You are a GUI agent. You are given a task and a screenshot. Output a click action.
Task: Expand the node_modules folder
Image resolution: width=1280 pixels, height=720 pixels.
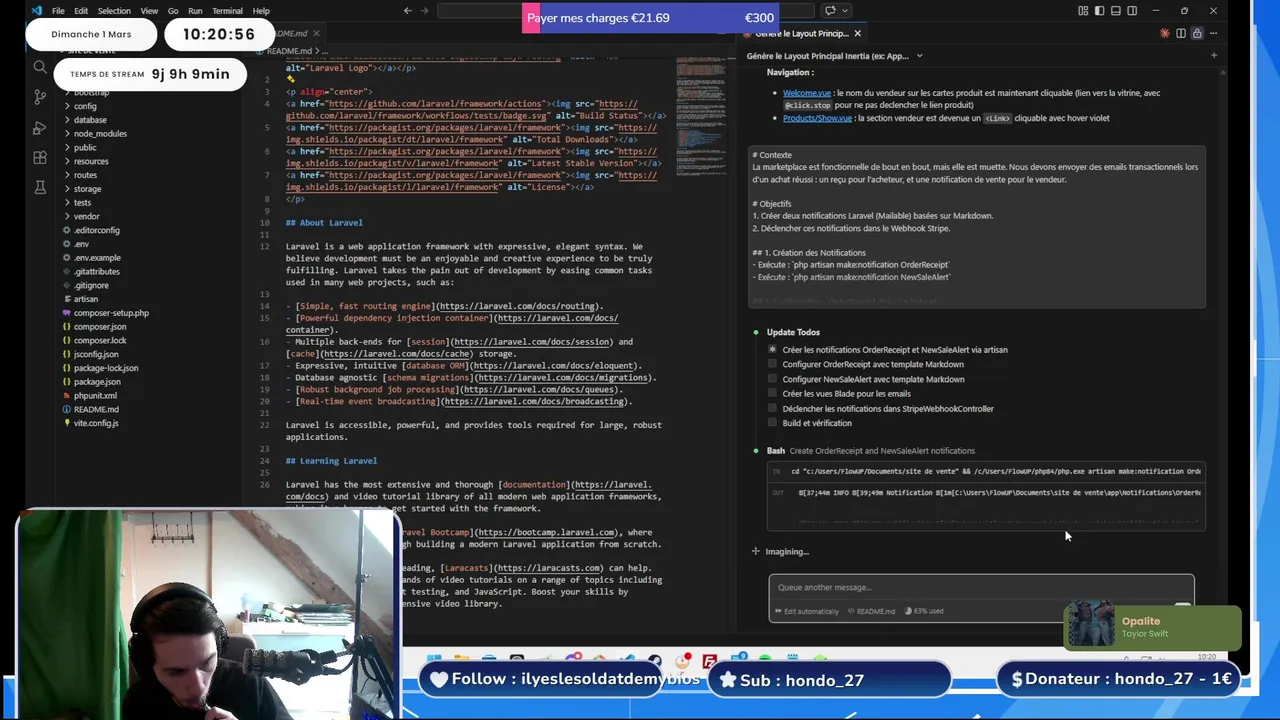[99, 134]
